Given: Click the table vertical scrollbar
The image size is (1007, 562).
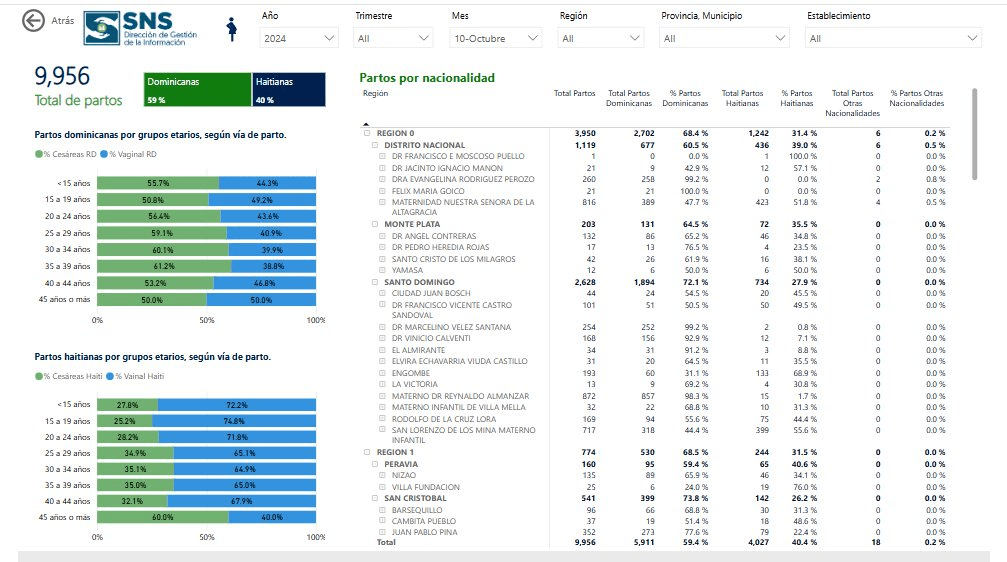Looking at the screenshot, I should click(974, 134).
